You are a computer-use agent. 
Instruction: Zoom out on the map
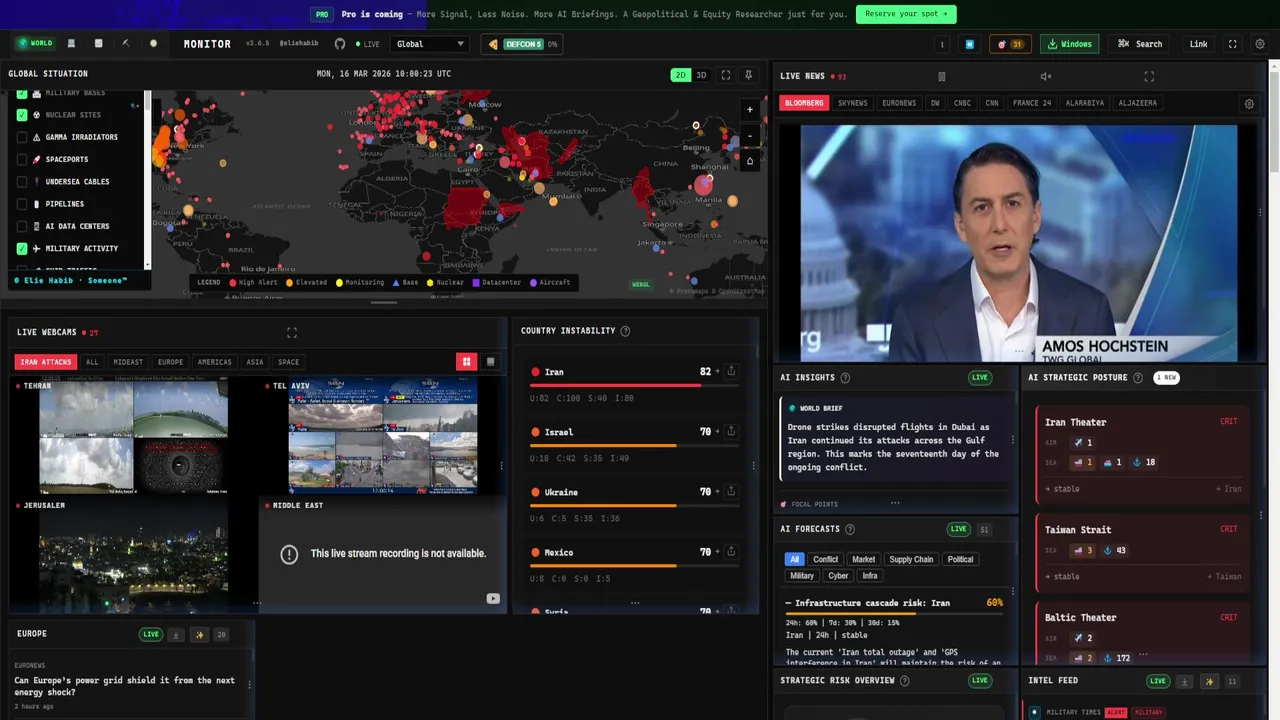click(x=750, y=136)
